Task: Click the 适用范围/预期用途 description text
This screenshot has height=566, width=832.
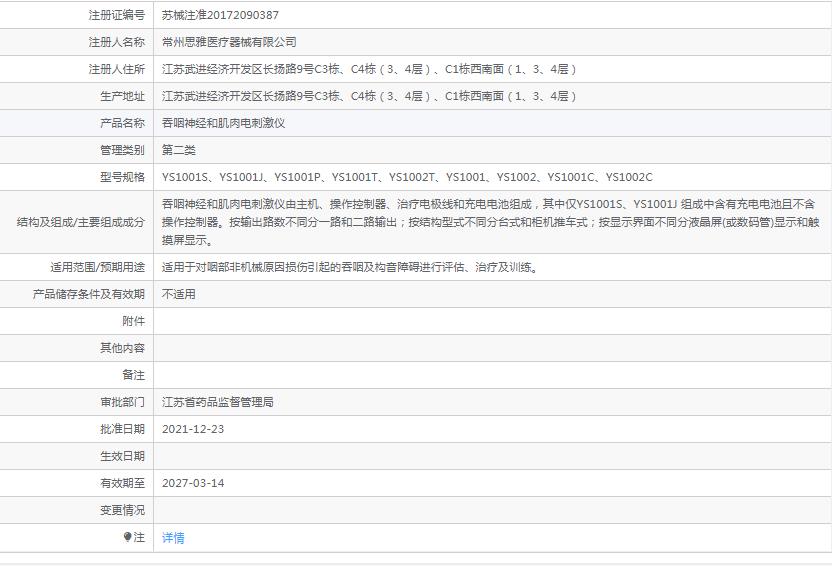Action: pos(351,267)
